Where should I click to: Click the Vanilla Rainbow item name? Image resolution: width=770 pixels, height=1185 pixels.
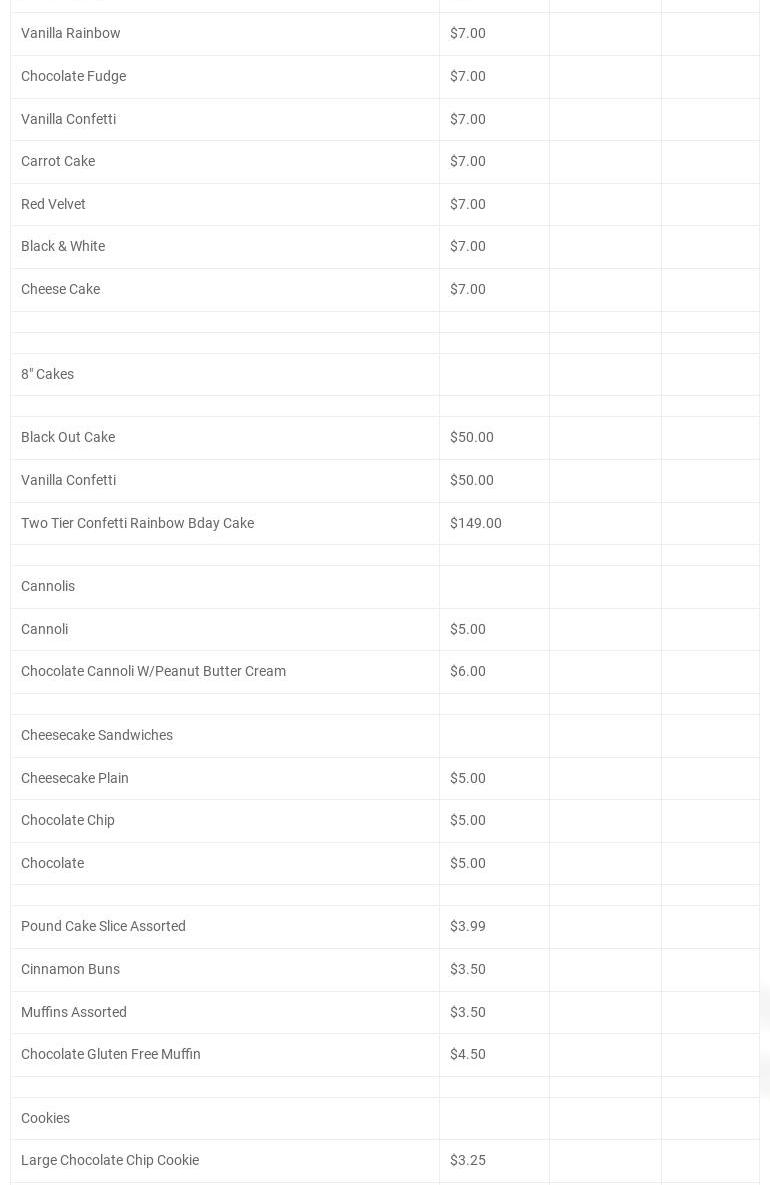71,33
